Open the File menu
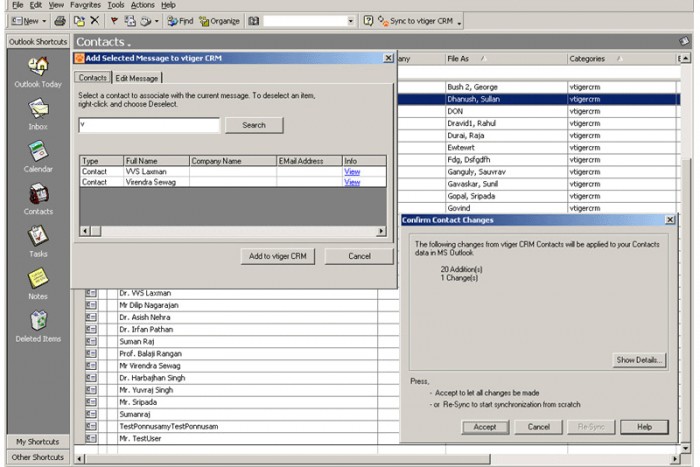 pyautogui.click(x=17, y=5)
